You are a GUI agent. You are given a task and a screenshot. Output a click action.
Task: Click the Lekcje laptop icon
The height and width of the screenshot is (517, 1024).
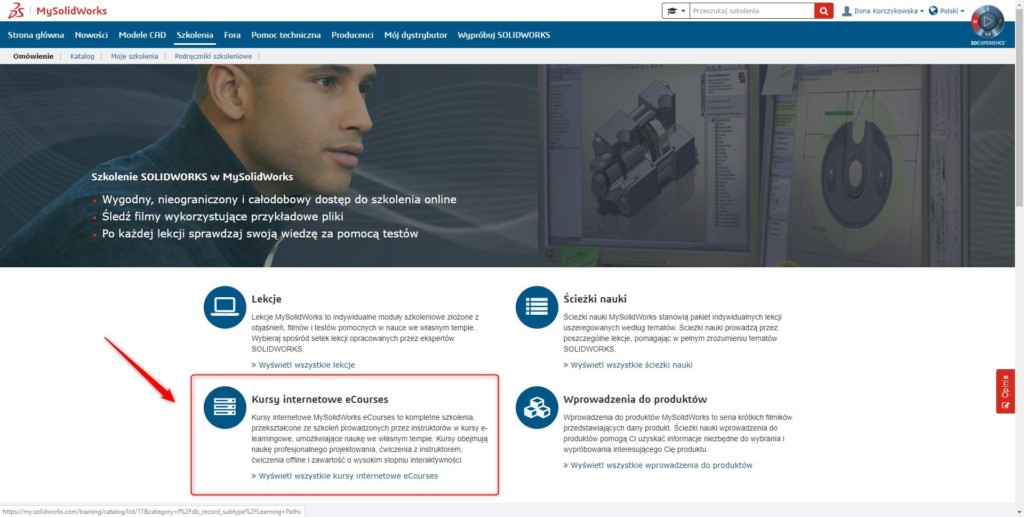(x=225, y=307)
